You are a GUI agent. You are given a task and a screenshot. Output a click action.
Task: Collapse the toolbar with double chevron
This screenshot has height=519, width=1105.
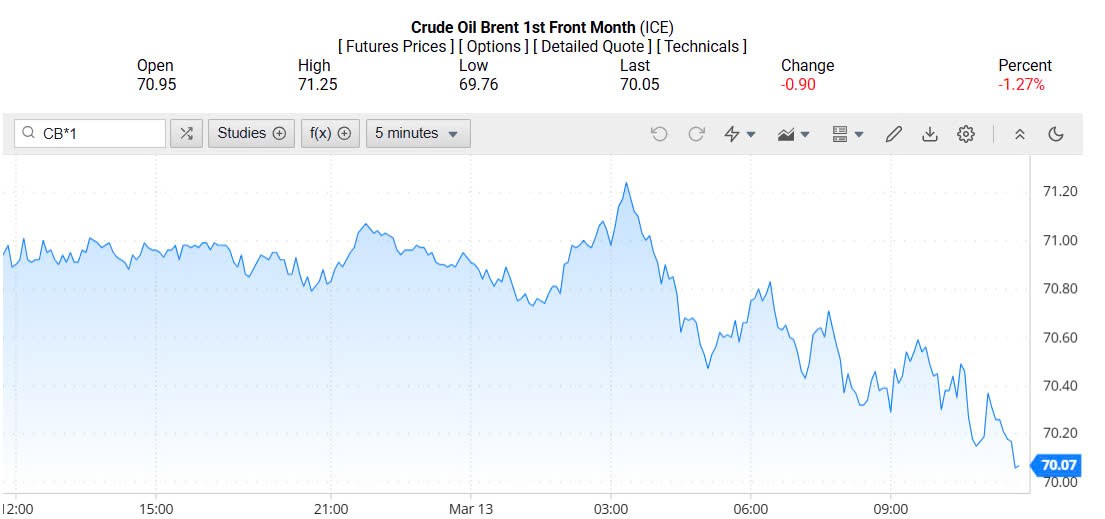click(x=1019, y=134)
